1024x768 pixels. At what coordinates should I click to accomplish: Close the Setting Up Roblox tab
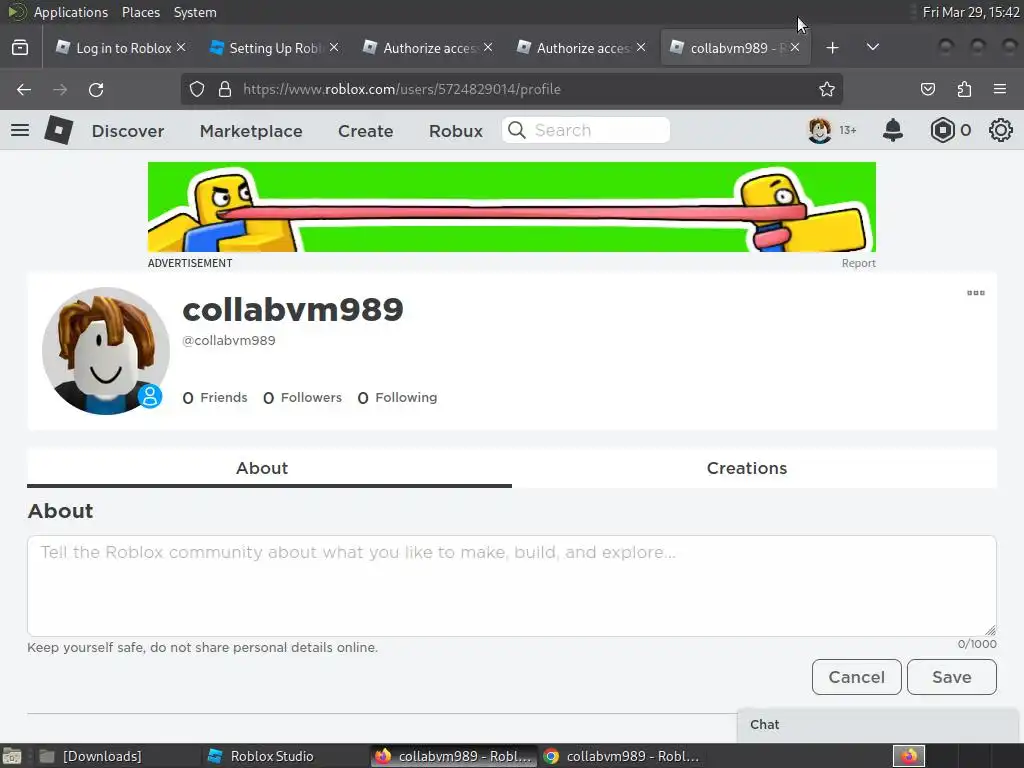[x=334, y=47]
